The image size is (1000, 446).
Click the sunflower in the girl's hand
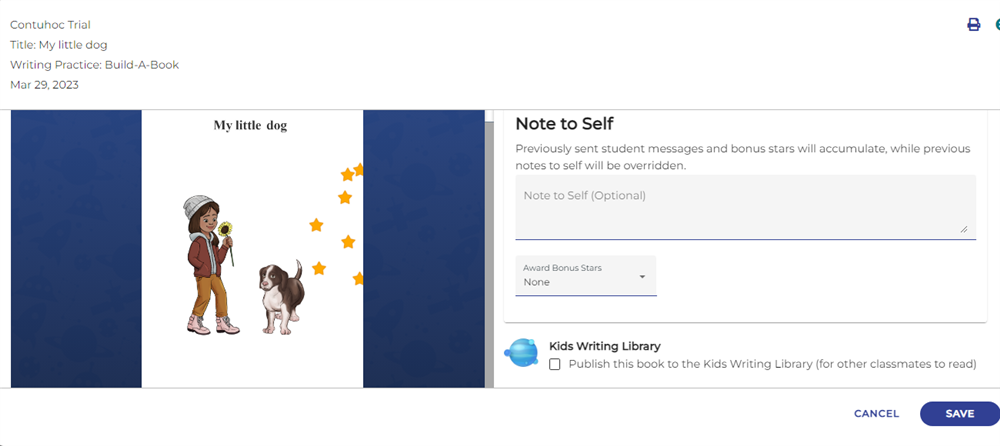[225, 231]
